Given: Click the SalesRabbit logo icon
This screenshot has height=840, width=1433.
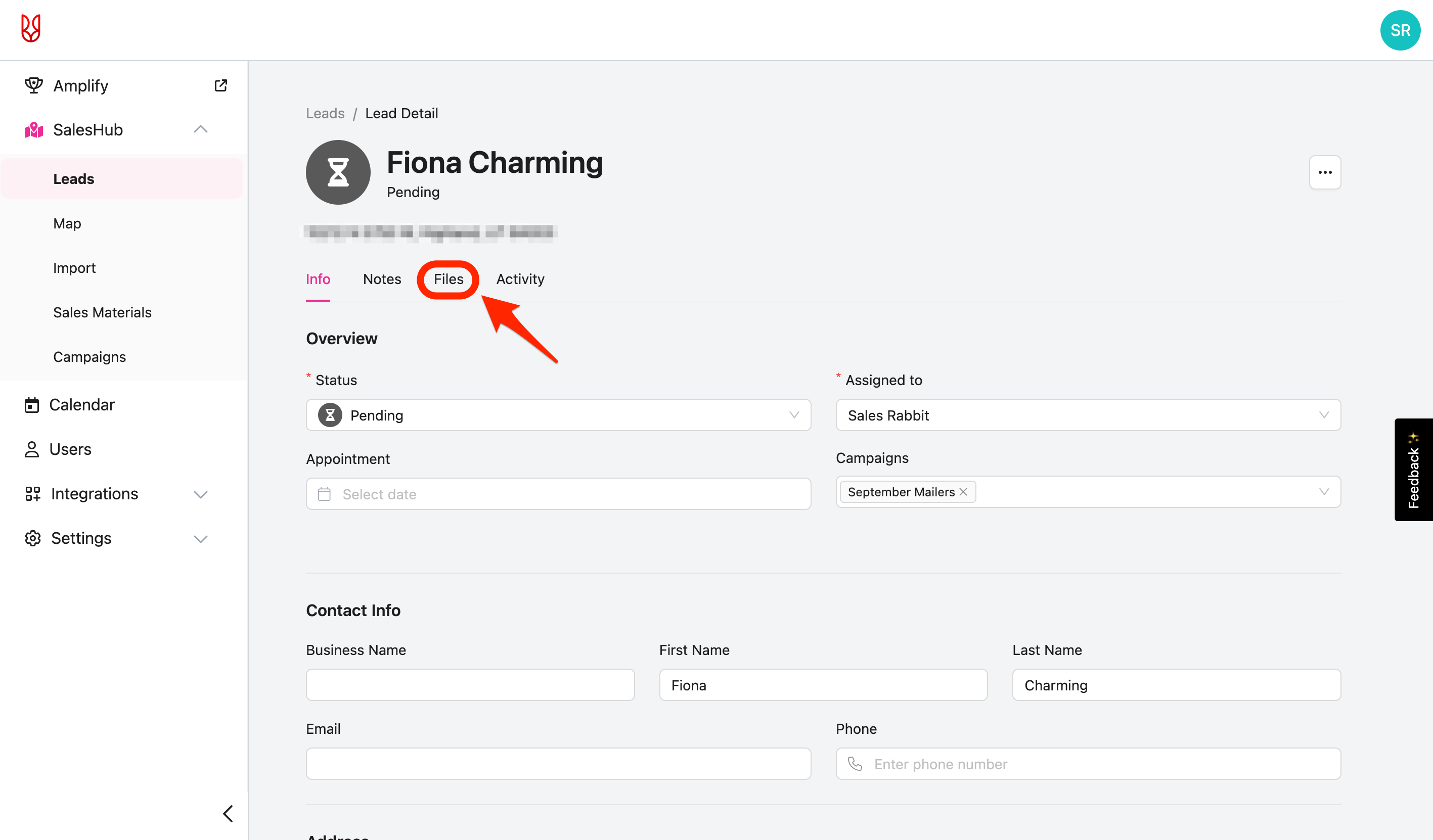Looking at the screenshot, I should tap(31, 28).
